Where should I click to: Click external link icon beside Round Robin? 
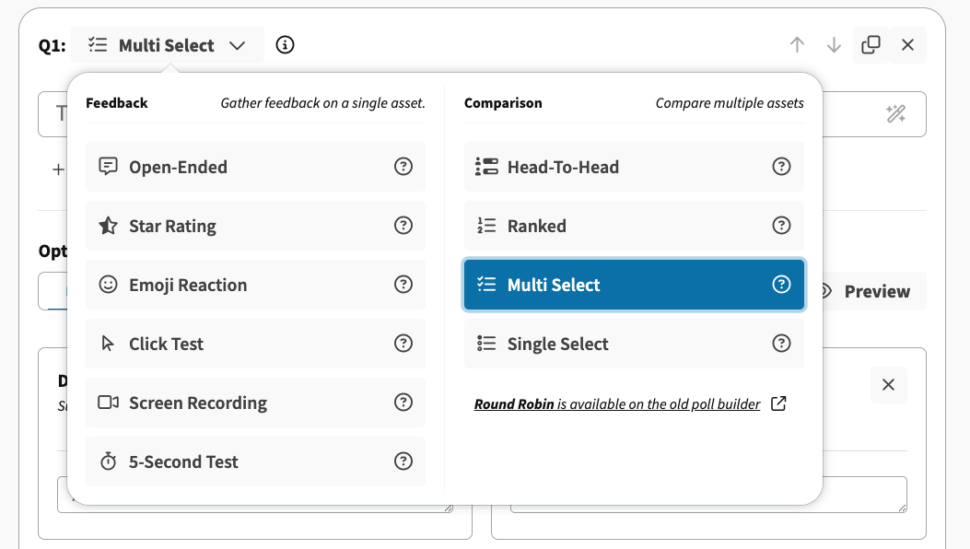click(779, 404)
